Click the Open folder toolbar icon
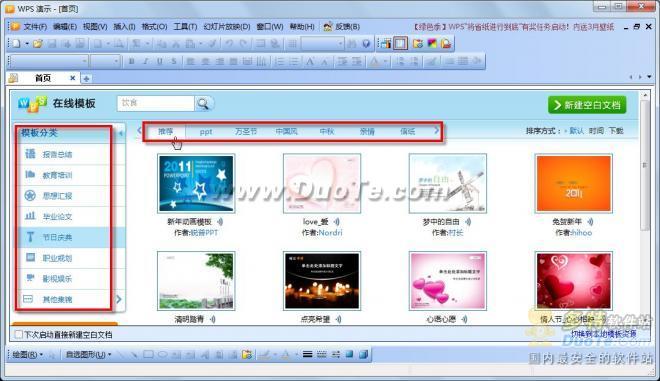Viewport: 660px width, 381px height. click(x=38, y=44)
